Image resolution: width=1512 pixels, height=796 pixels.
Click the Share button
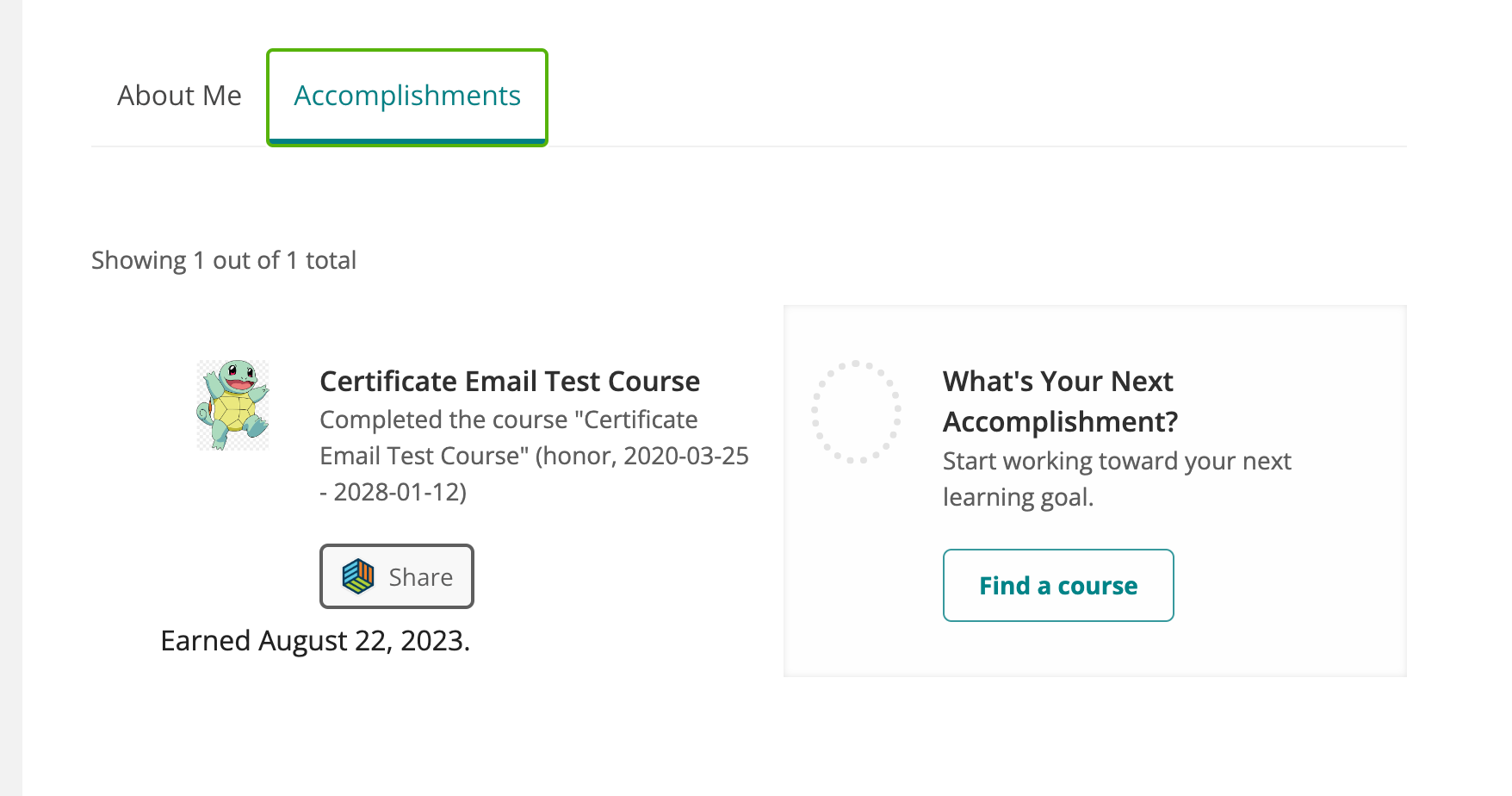[396, 576]
